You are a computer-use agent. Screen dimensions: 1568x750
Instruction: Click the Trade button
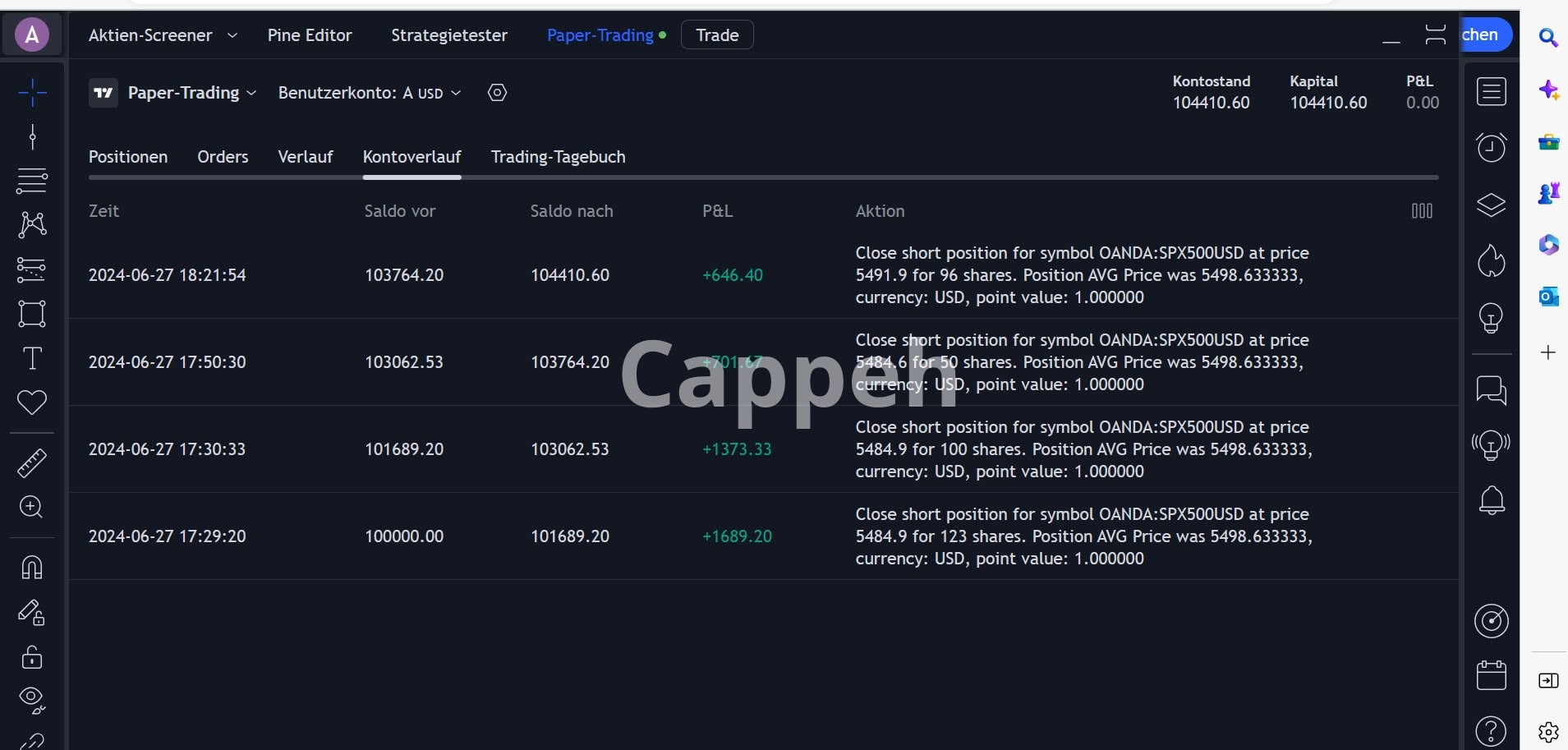pos(717,35)
